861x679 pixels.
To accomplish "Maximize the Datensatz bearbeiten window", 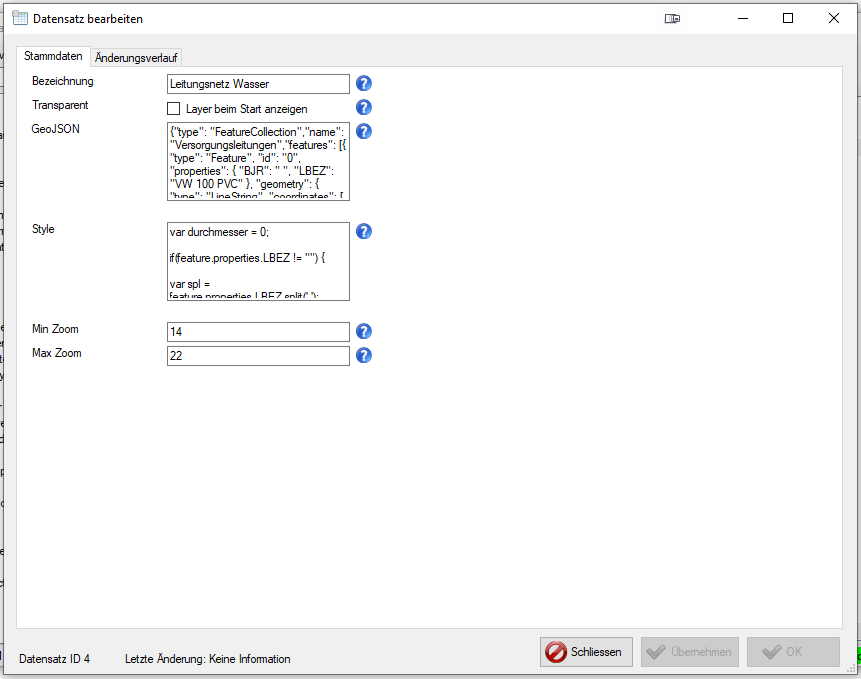I will tap(788, 18).
